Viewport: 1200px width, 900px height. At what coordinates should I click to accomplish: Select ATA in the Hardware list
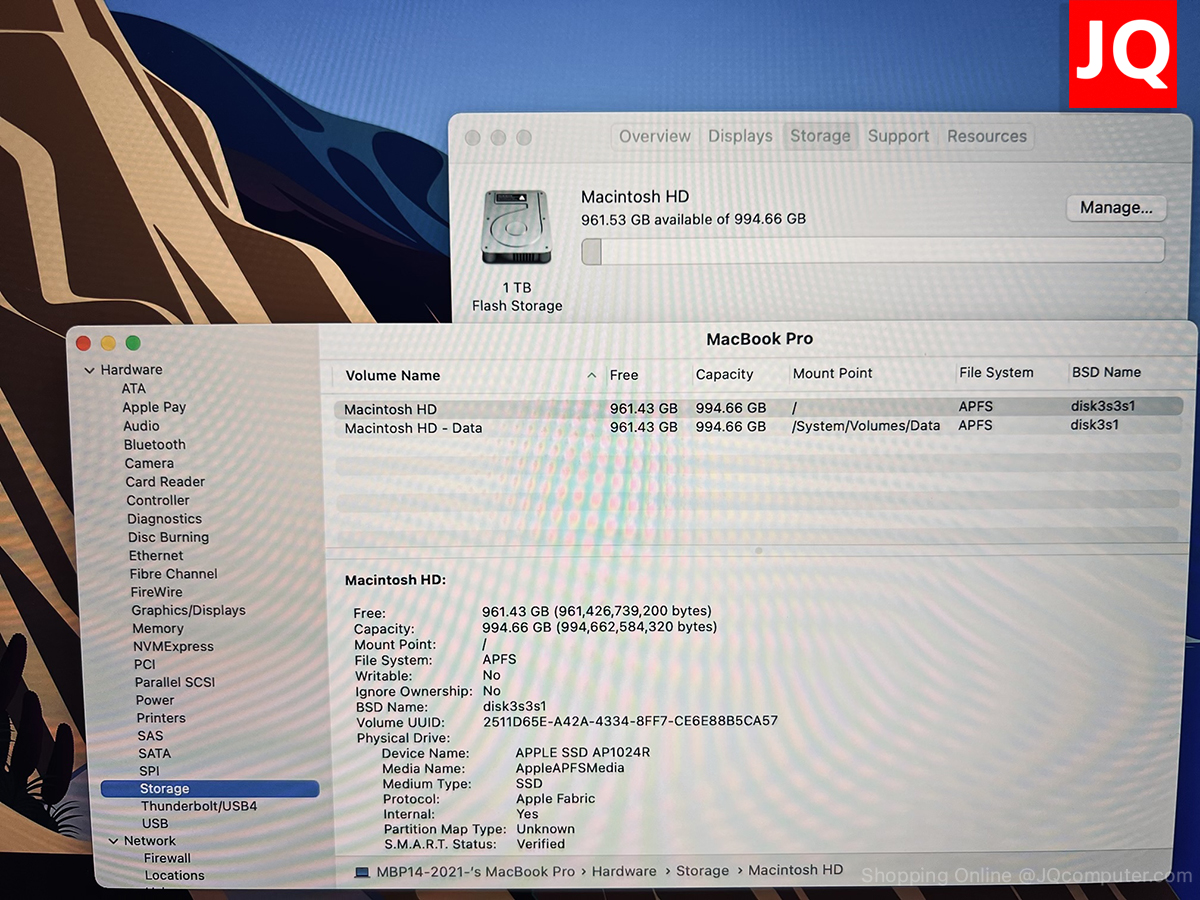click(134, 388)
